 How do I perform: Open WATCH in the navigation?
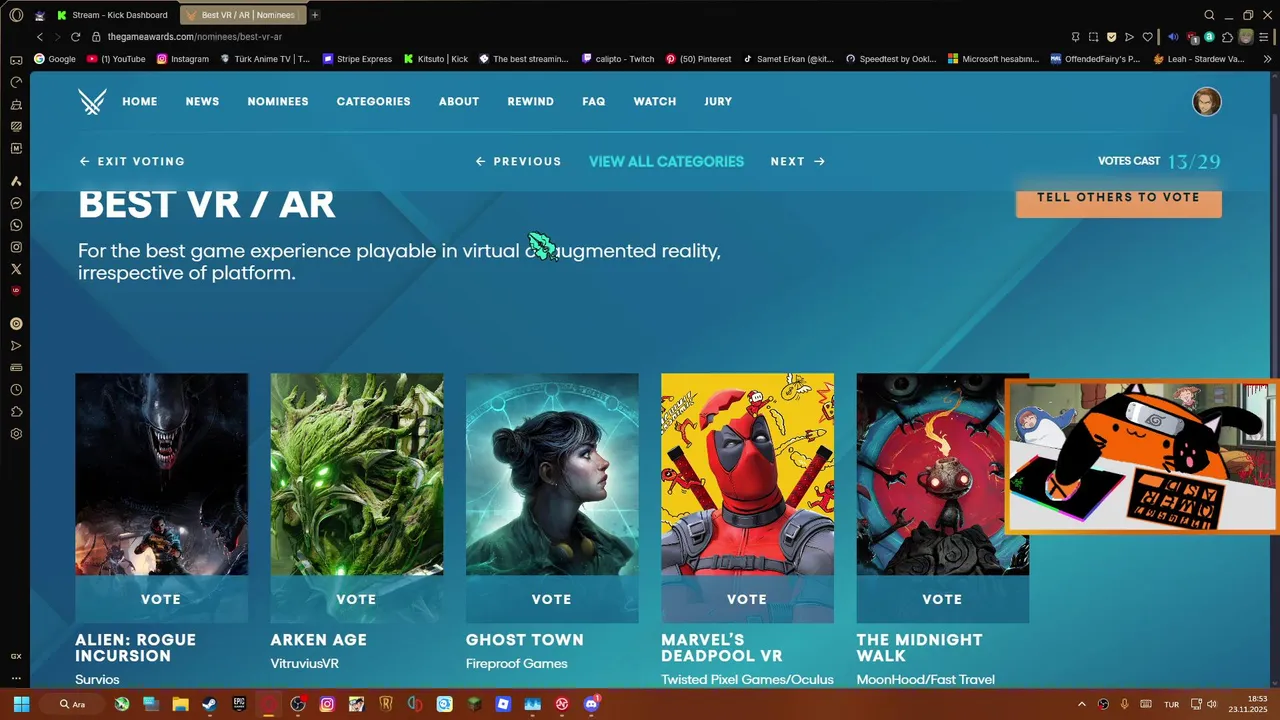pos(655,102)
